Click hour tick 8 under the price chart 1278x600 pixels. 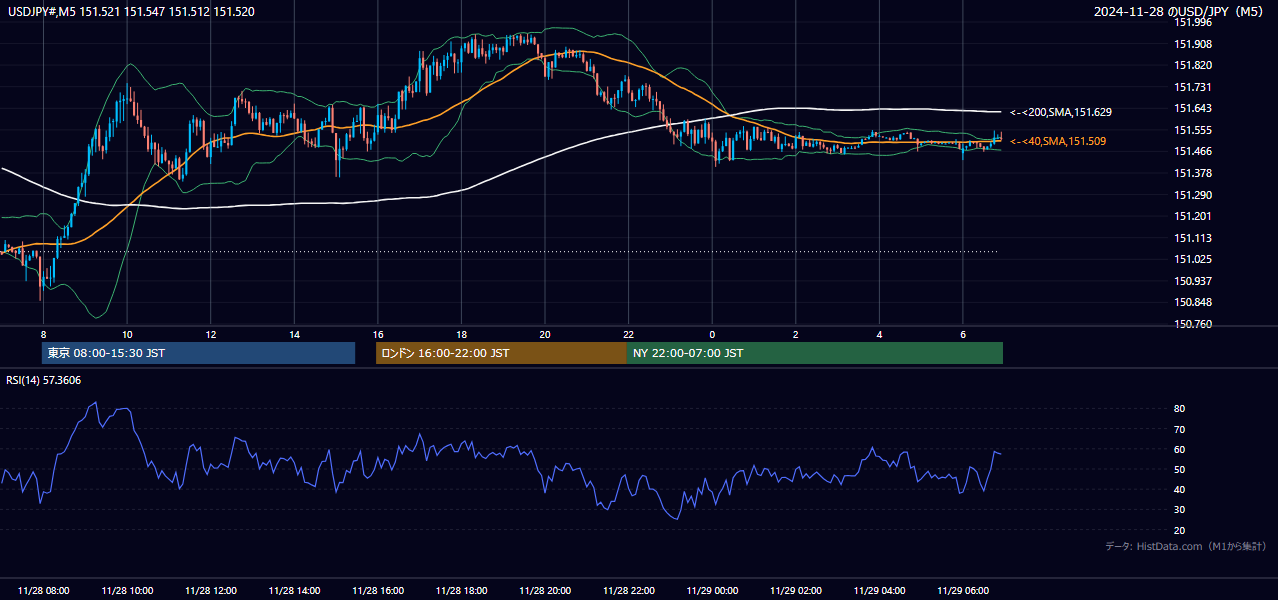[x=43, y=334]
